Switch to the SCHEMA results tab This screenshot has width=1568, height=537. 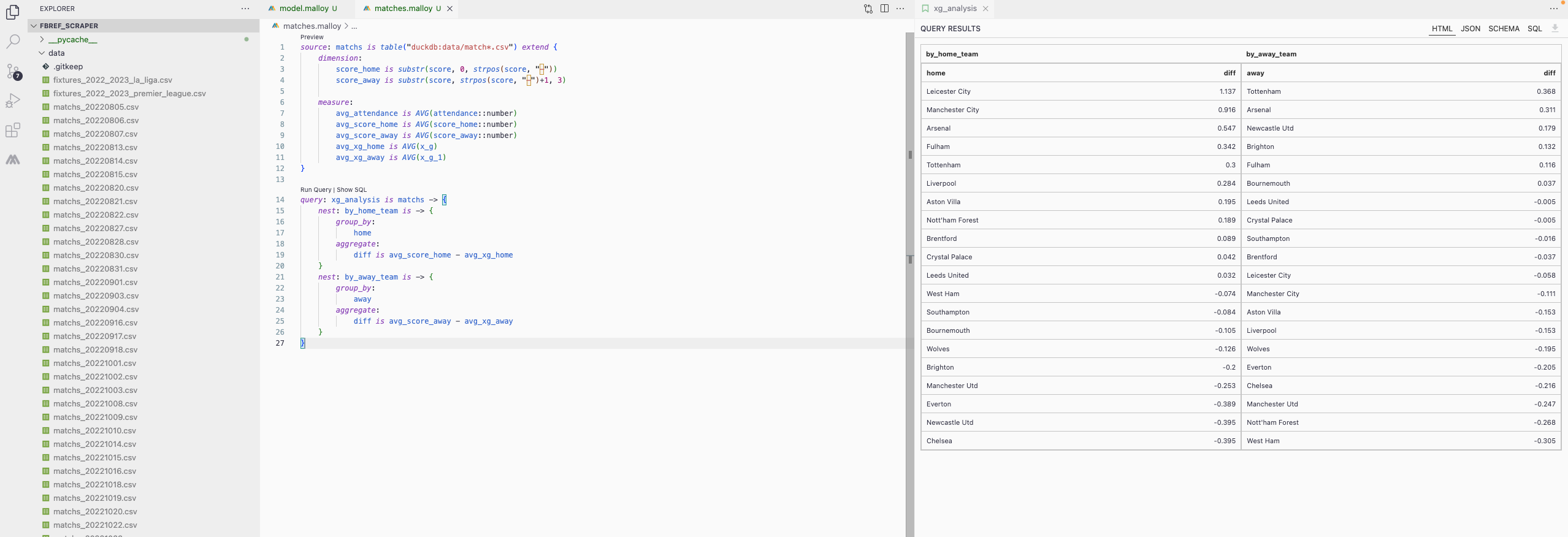[1504, 29]
